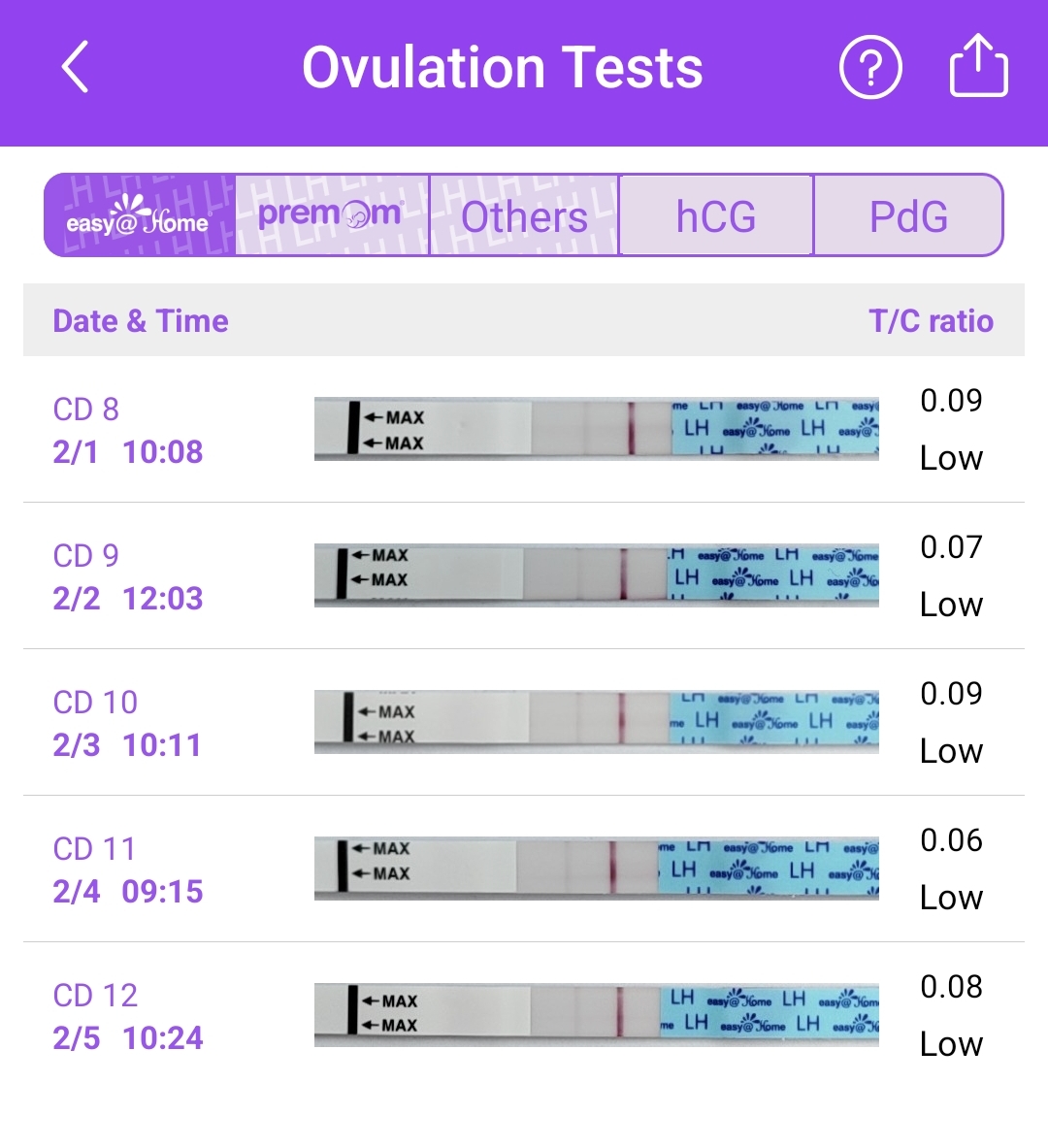Select the 2/1 10:08 date entry
Viewport: 1048px width, 1148px height.
point(128,451)
